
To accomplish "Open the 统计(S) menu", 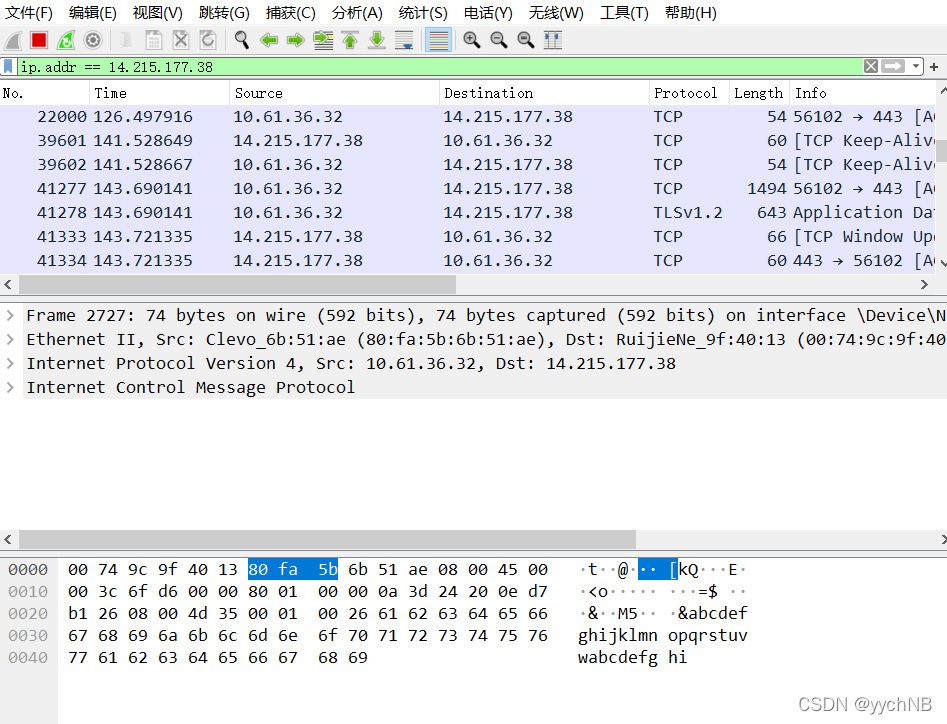I will click(423, 13).
